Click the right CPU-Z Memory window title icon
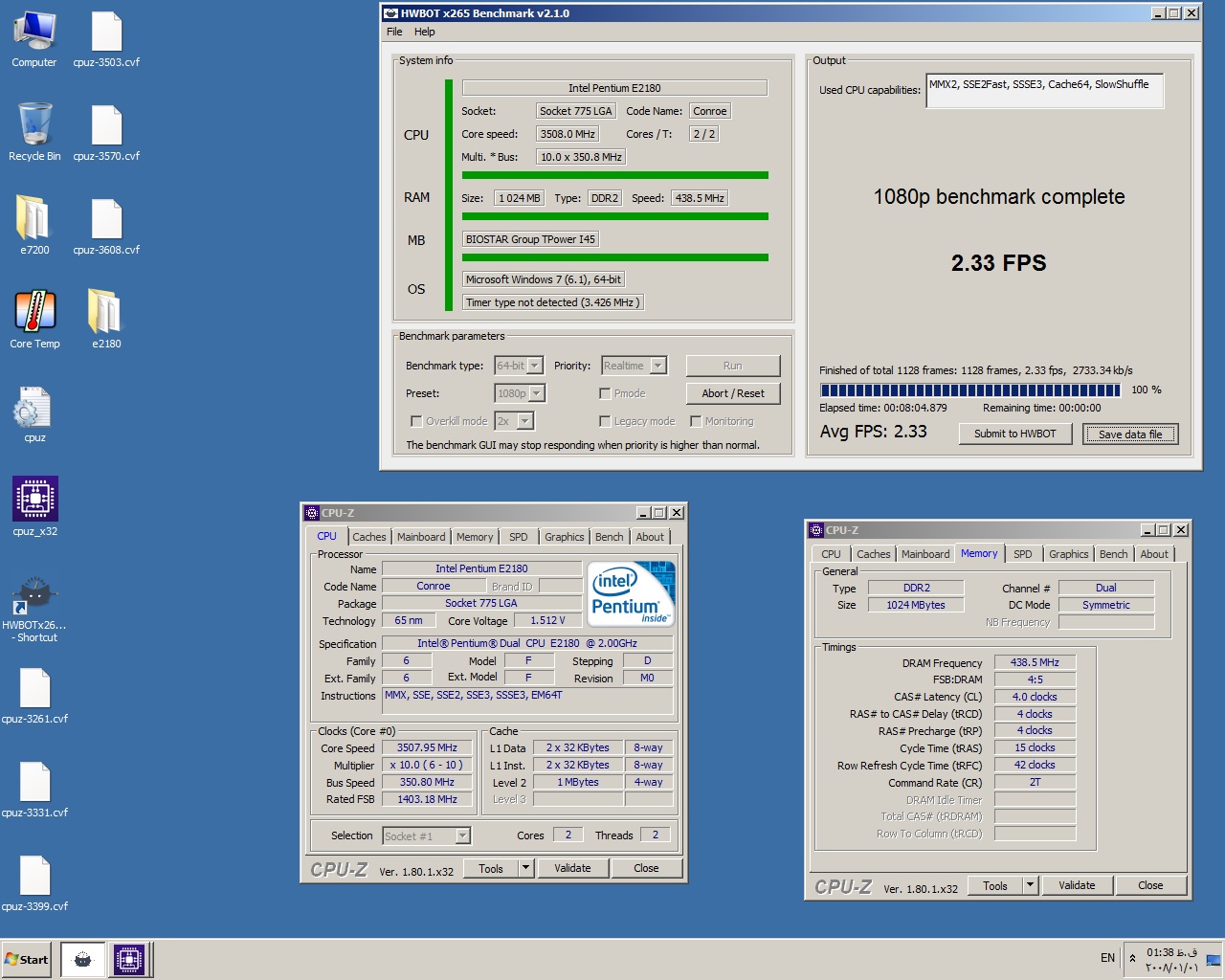 coord(816,530)
